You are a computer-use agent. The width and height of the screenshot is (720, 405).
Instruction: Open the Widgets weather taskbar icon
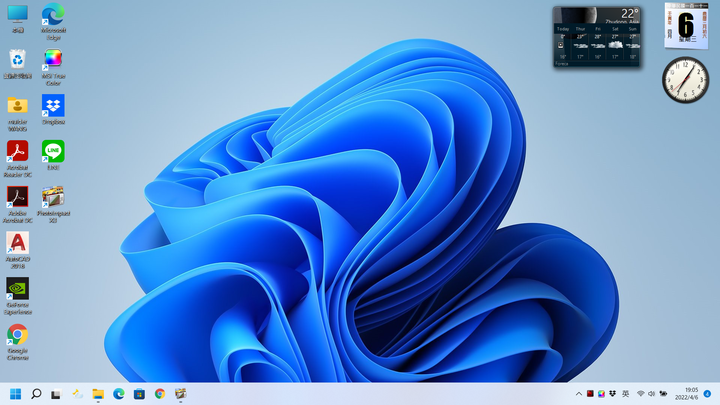tap(77, 394)
